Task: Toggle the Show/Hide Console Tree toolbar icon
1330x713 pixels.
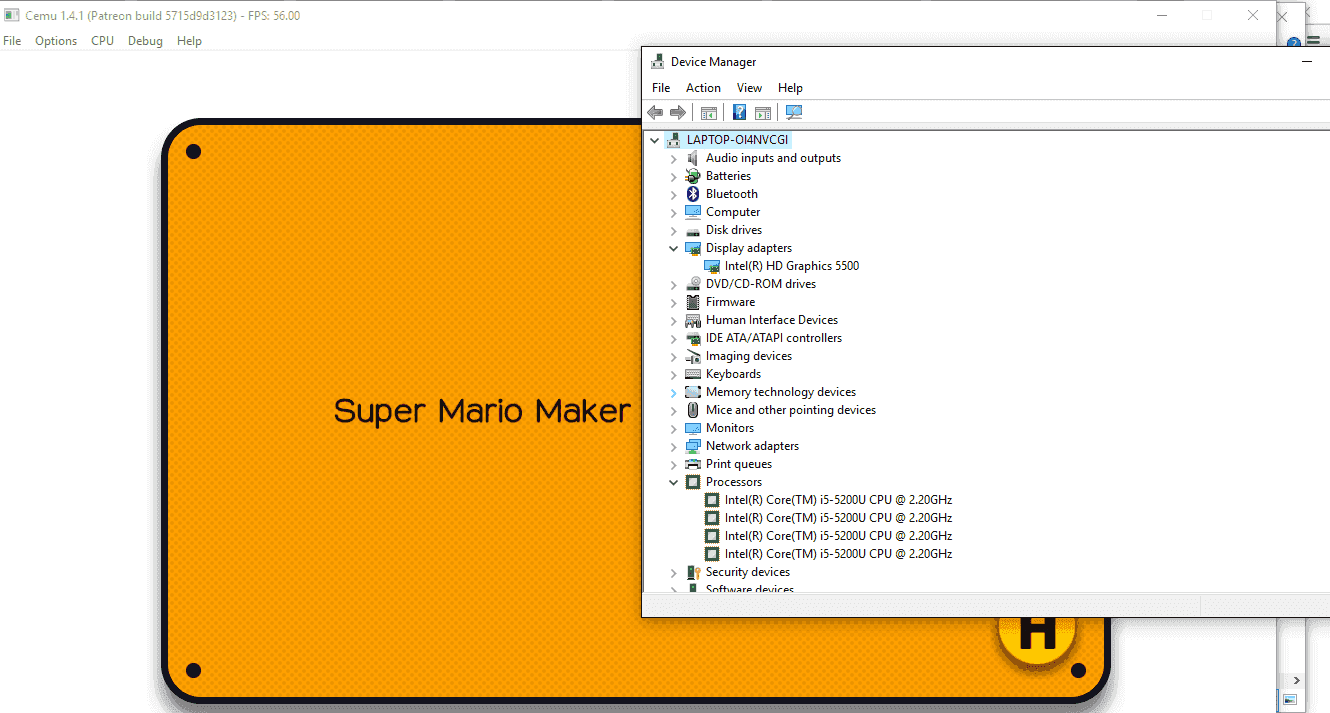Action: click(x=709, y=113)
